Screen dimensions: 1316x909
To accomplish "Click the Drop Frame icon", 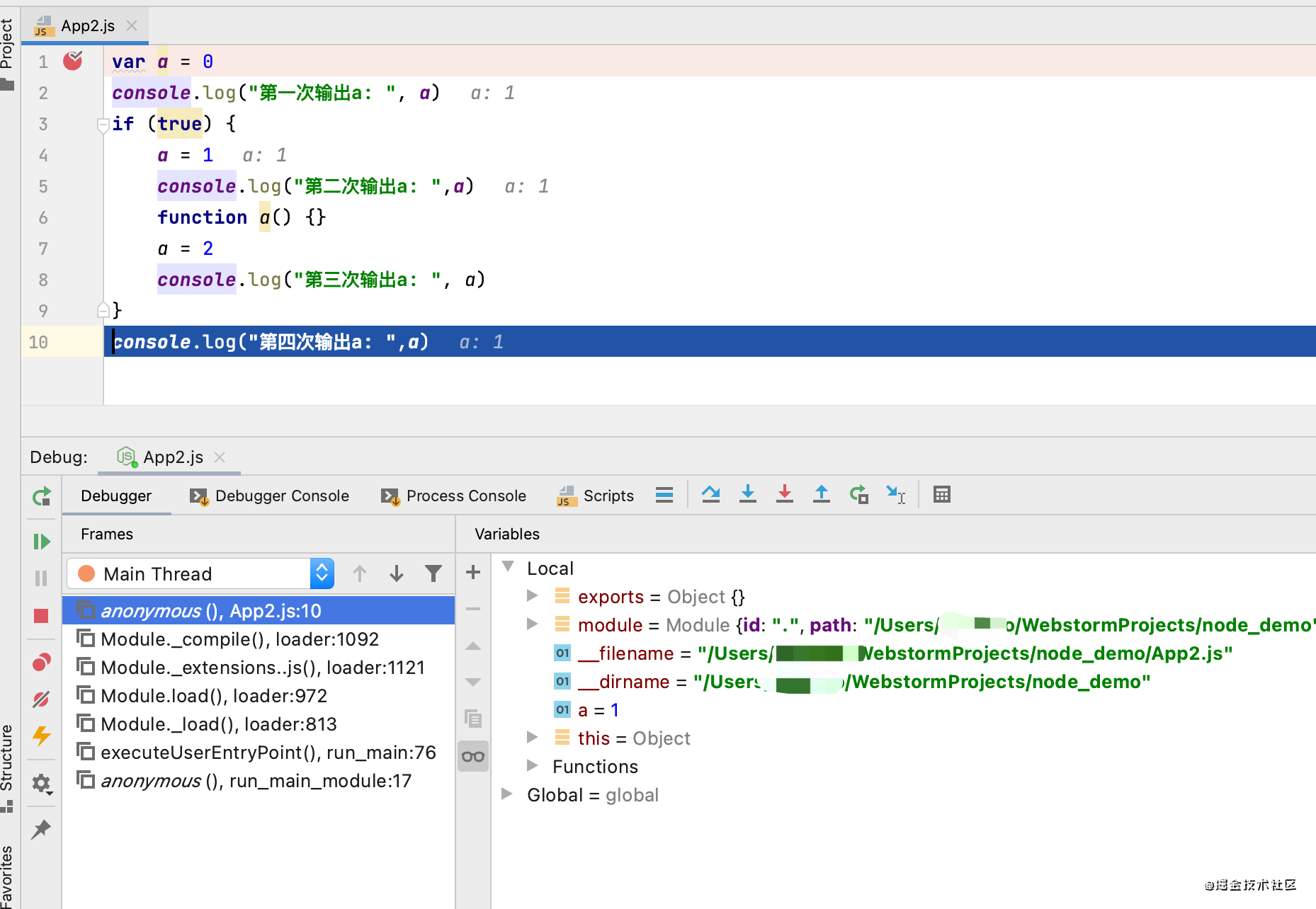I will 858,494.
